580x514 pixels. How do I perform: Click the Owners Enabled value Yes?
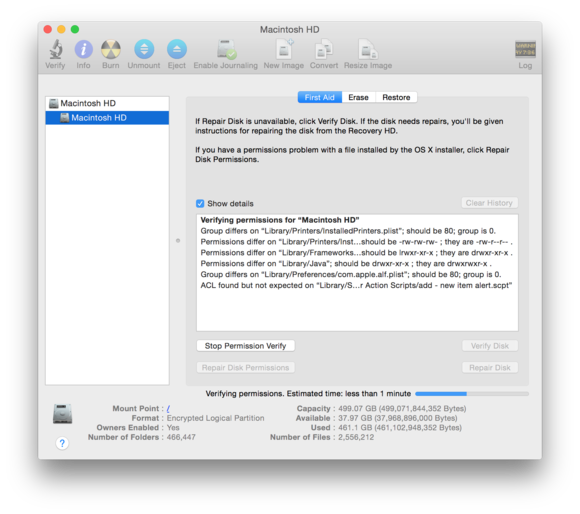point(173,428)
